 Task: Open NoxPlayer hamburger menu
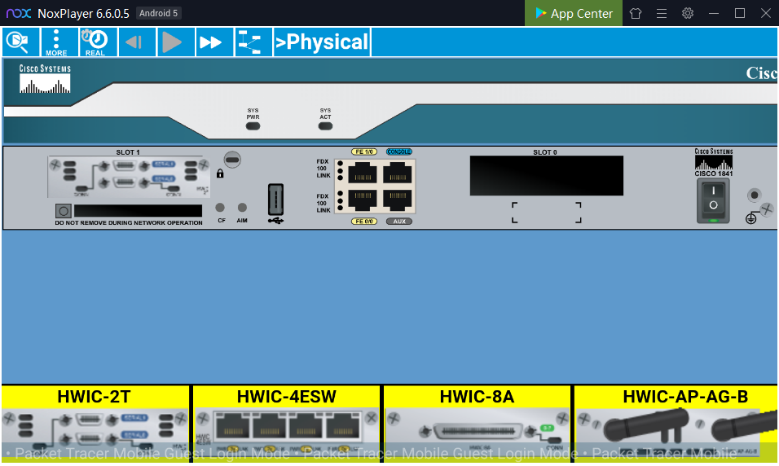point(661,13)
